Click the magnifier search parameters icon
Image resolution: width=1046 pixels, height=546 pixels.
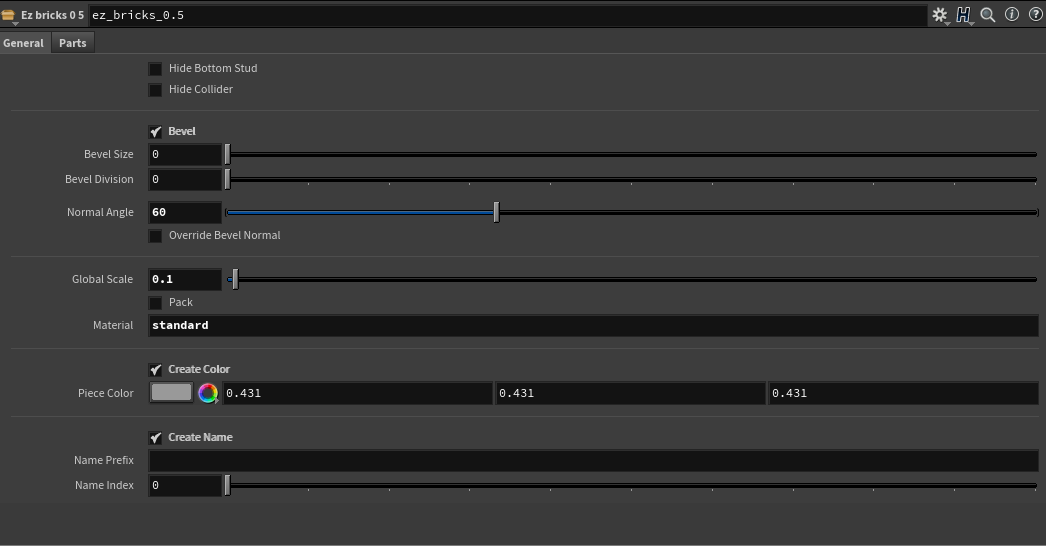[988, 15]
